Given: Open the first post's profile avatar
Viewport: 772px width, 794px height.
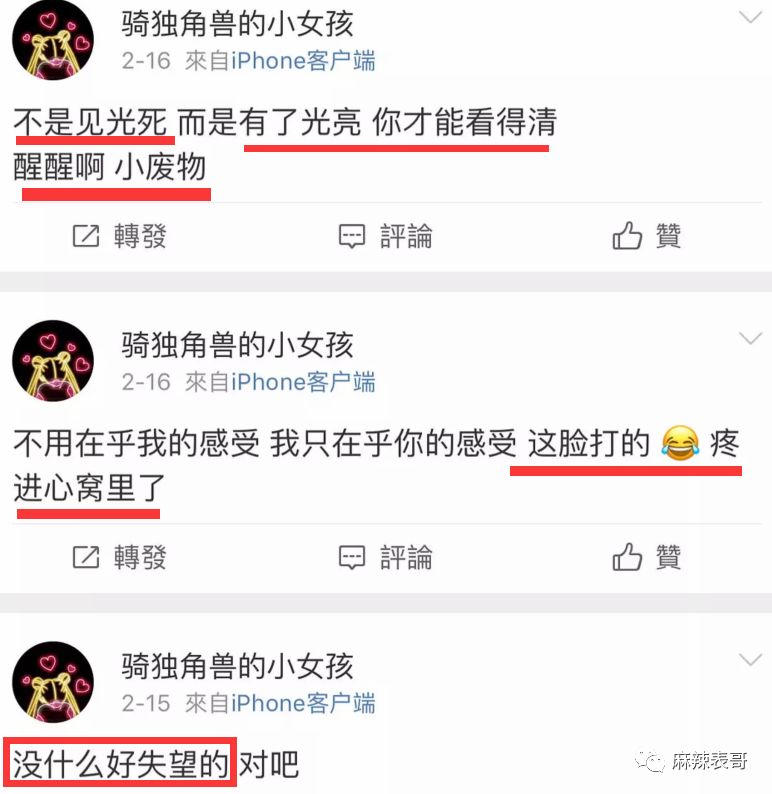Looking at the screenshot, I should pos(53,40).
